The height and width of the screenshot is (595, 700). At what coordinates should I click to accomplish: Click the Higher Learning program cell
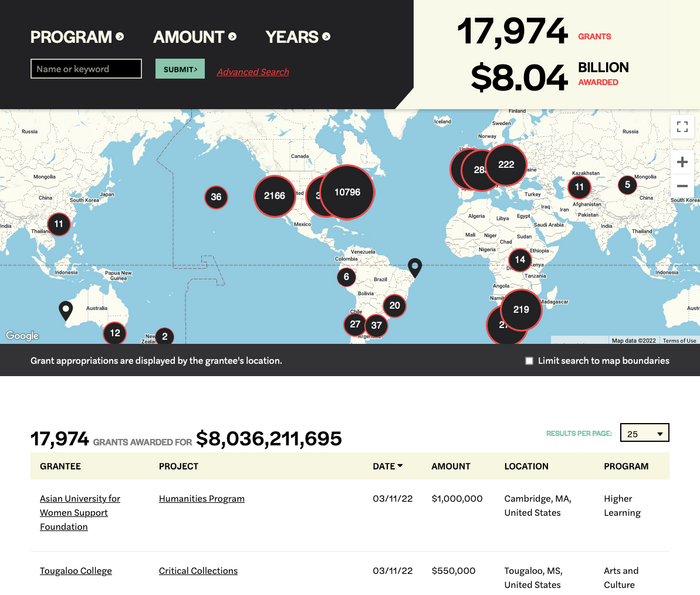point(622,506)
